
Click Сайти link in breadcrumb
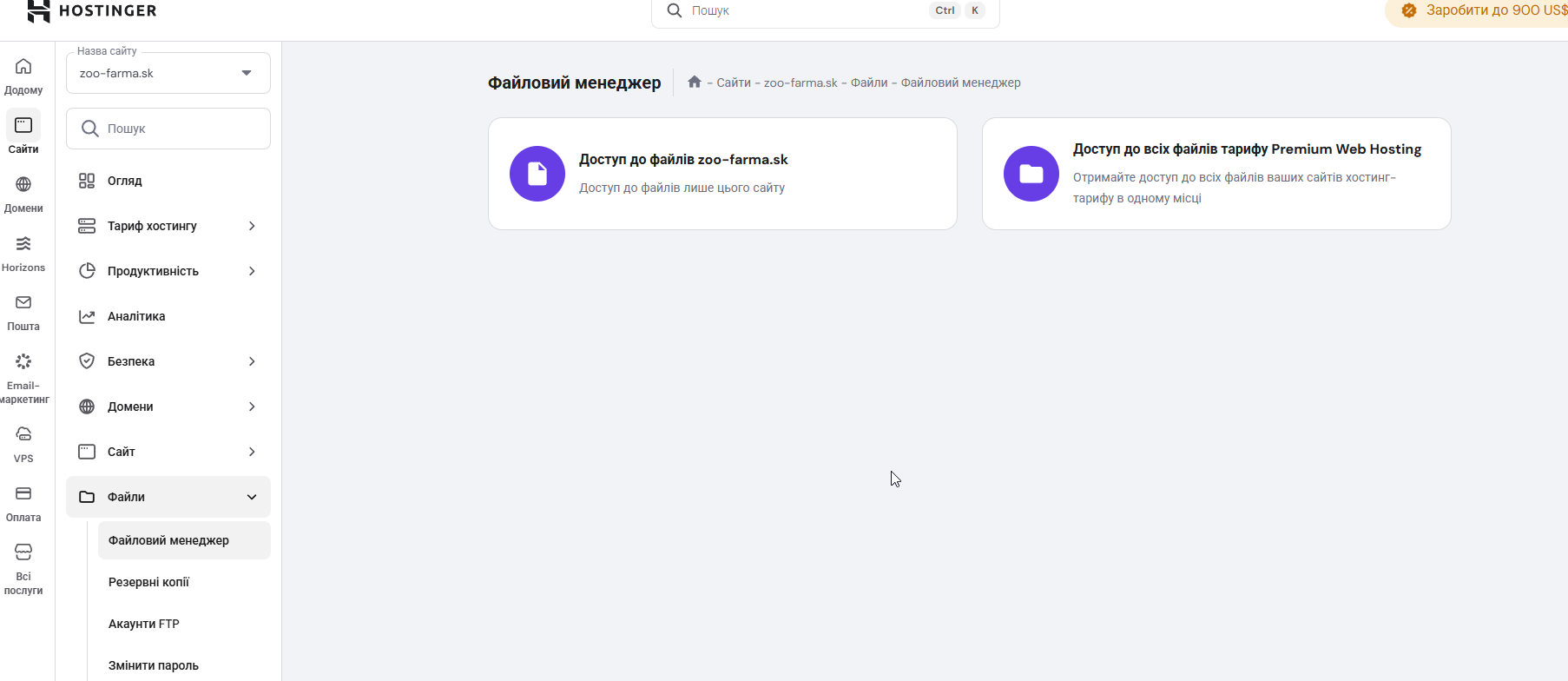click(x=734, y=83)
